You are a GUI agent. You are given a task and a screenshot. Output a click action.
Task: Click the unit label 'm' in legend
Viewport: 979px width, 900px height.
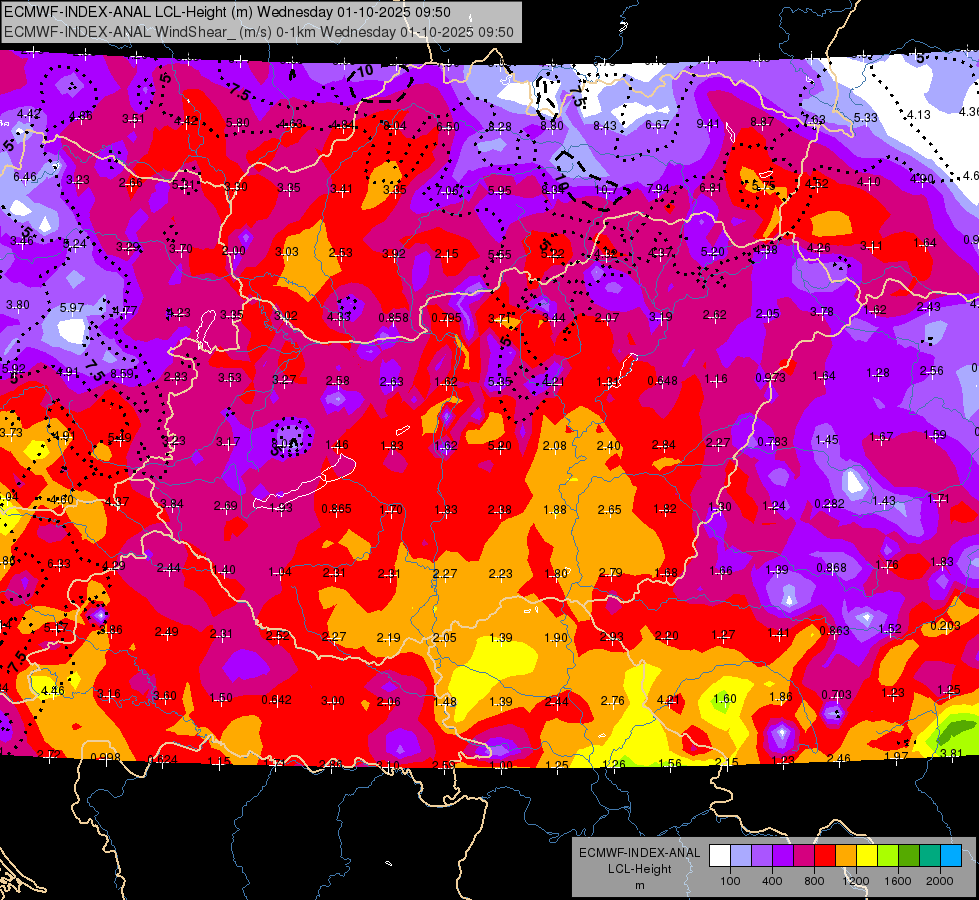pyautogui.click(x=639, y=885)
